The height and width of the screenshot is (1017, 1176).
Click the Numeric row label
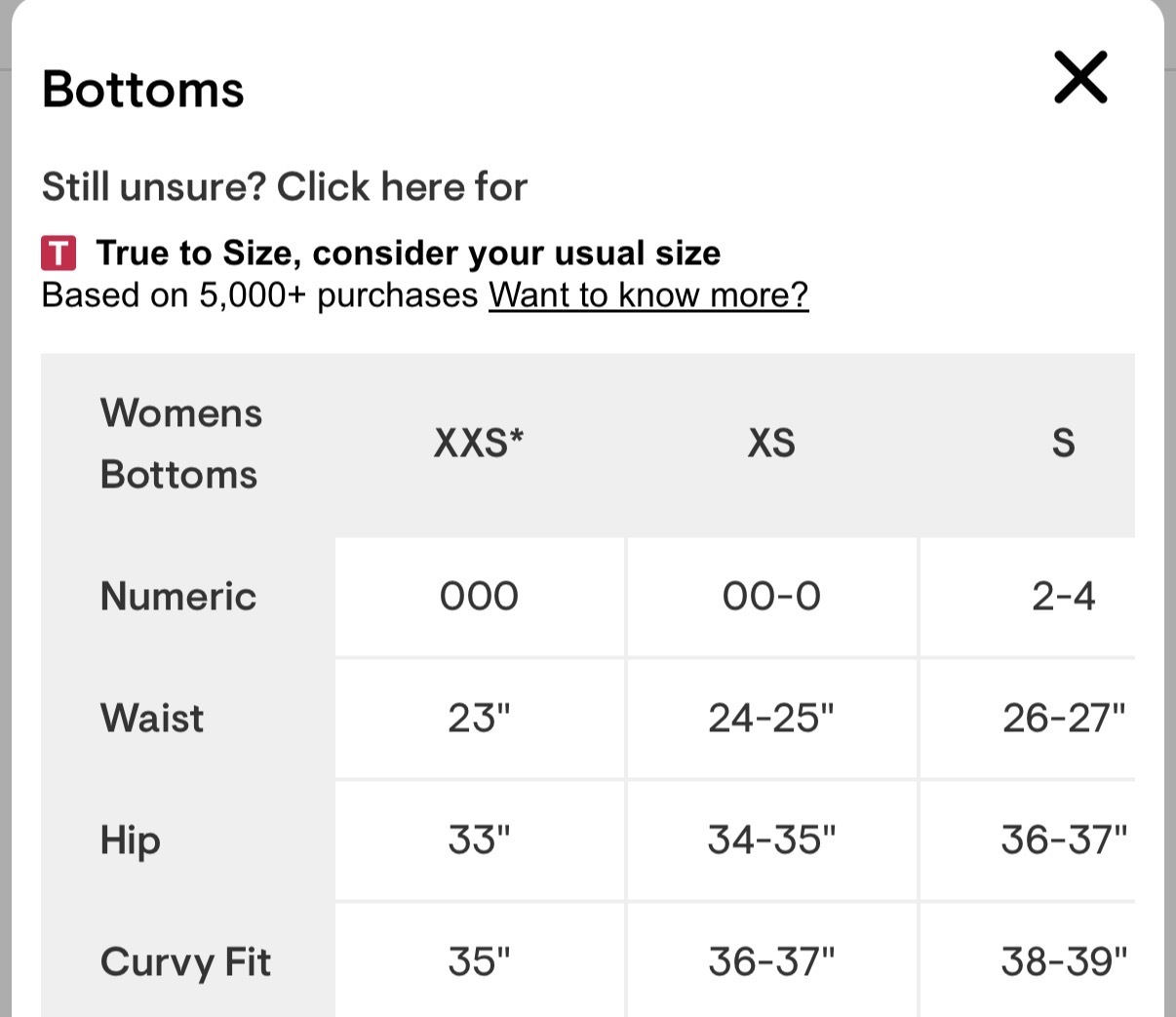click(178, 596)
